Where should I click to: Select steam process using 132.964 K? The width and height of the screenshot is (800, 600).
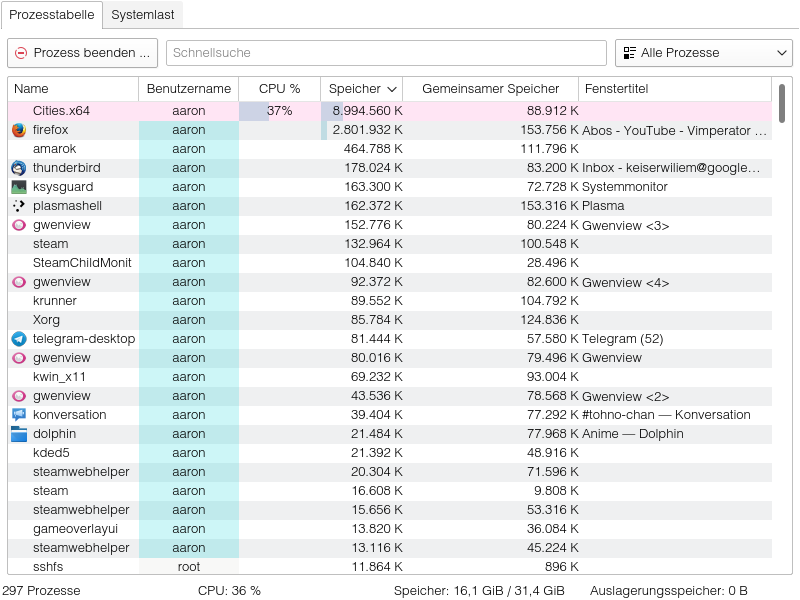390,244
